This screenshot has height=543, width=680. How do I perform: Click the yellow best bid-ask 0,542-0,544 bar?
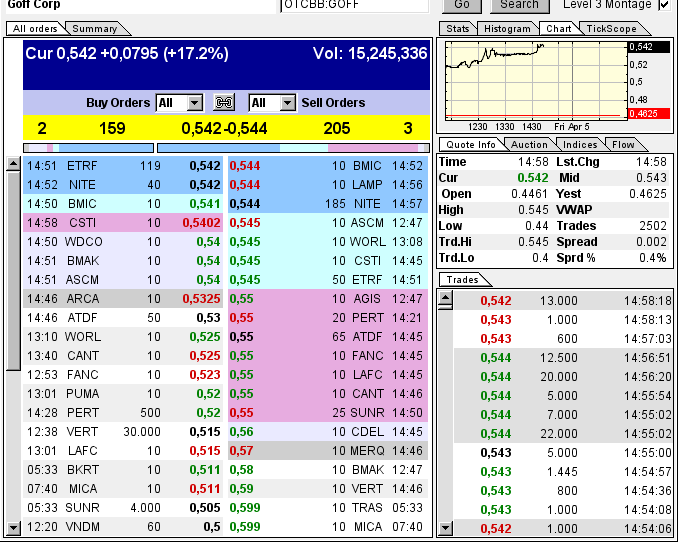(x=226, y=128)
